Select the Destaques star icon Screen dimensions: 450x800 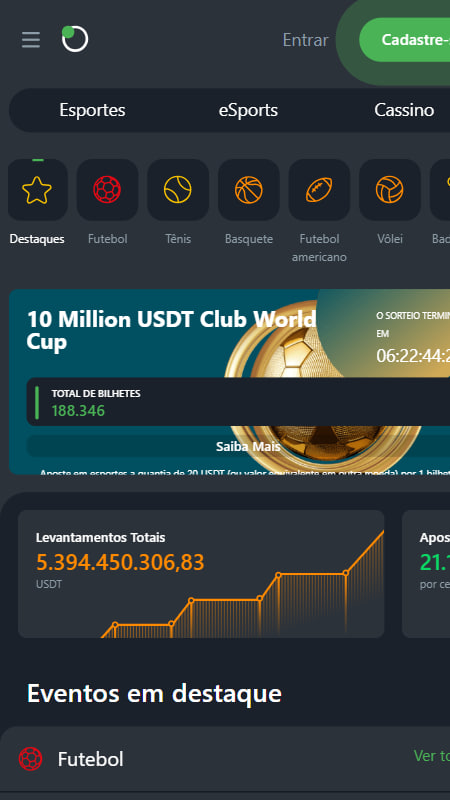[x=38, y=190]
